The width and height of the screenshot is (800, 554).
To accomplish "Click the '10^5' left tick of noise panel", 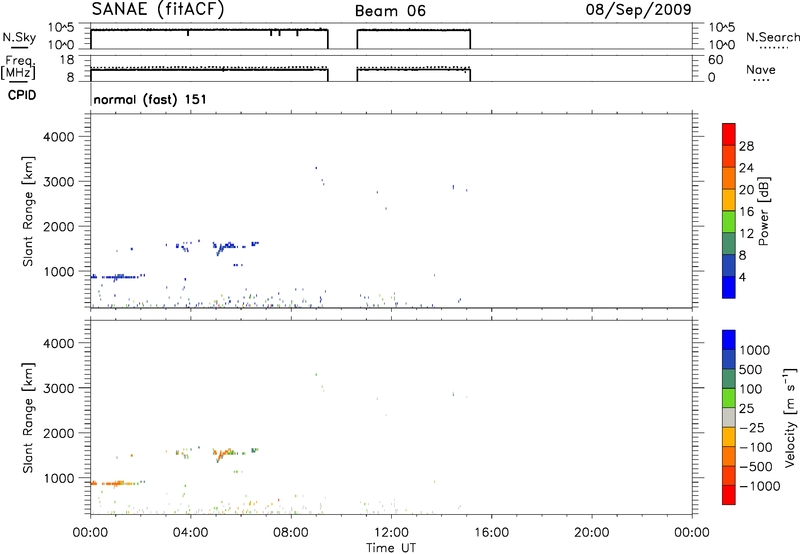I will 61,27.
